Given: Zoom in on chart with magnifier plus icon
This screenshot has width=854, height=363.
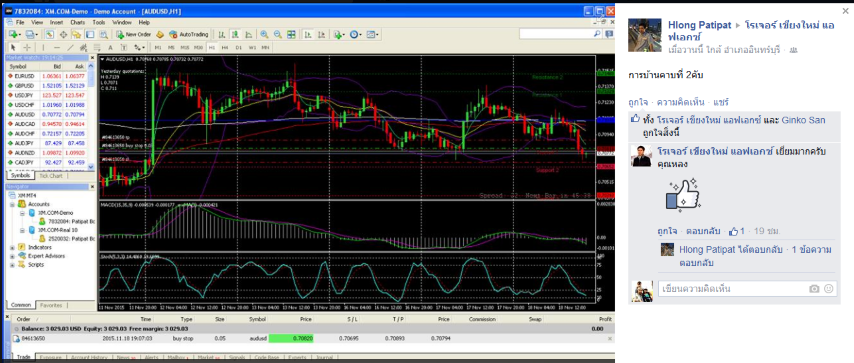Looking at the screenshot, I should click(265, 34).
